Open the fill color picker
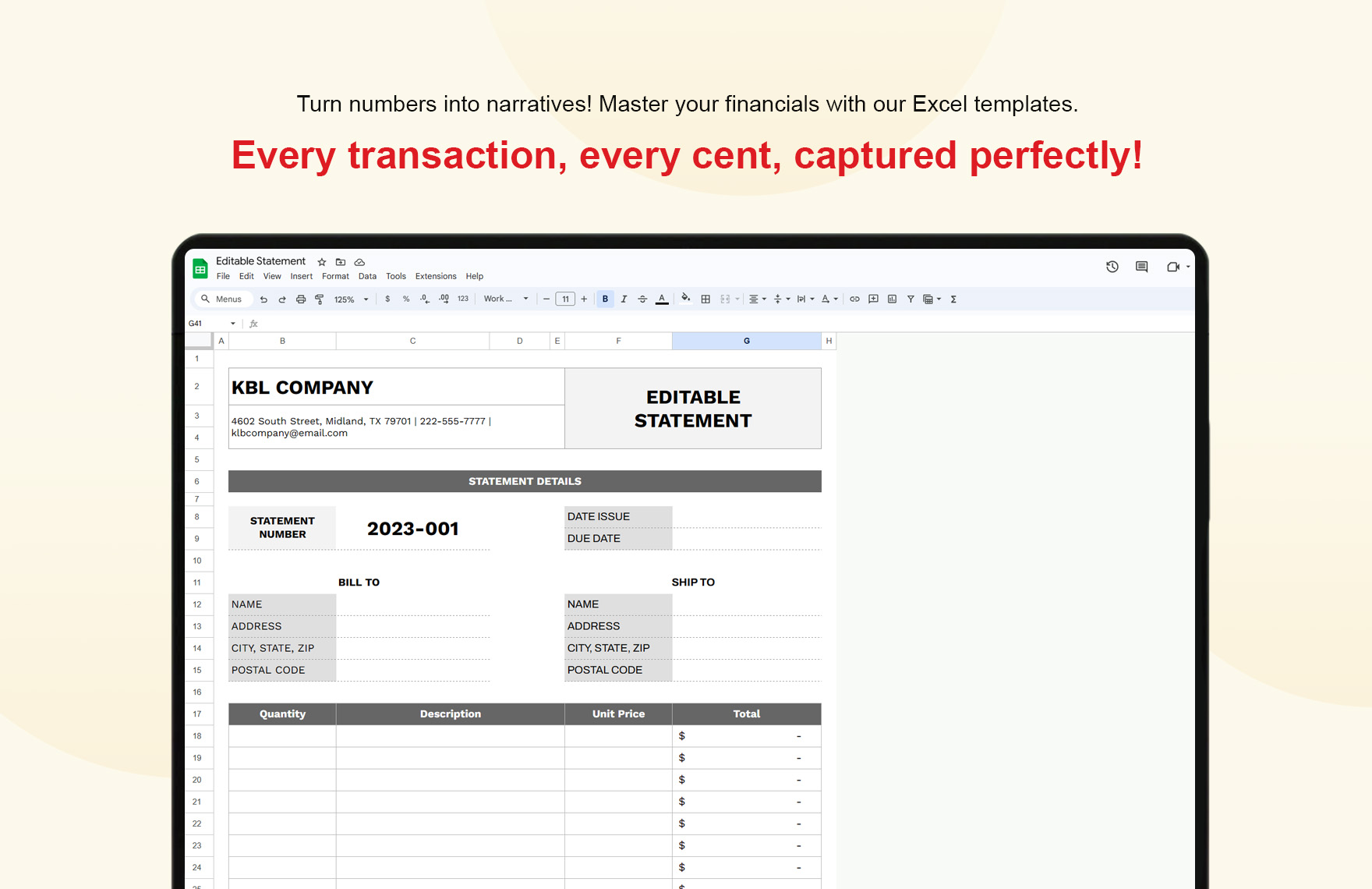This screenshot has width=1372, height=889. [686, 299]
